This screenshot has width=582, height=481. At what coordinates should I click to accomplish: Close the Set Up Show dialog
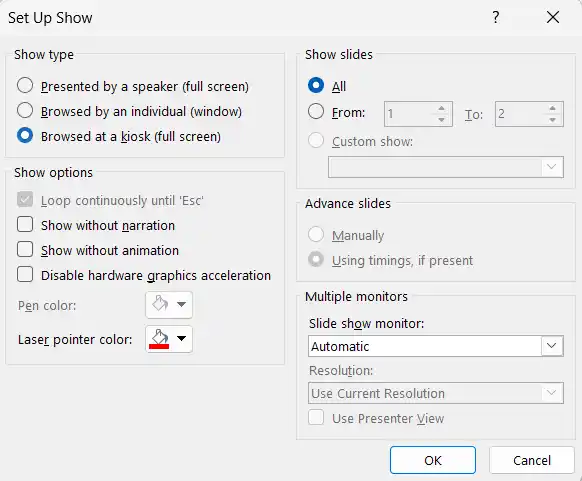coord(553,17)
